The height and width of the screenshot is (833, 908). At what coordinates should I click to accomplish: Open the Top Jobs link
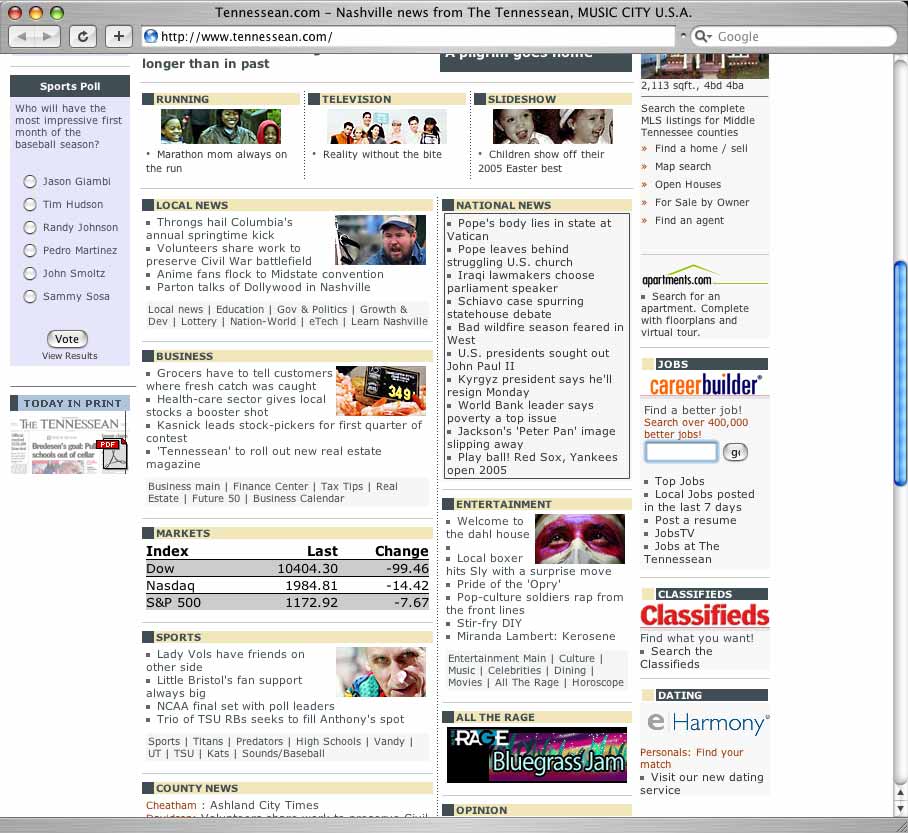pos(680,481)
